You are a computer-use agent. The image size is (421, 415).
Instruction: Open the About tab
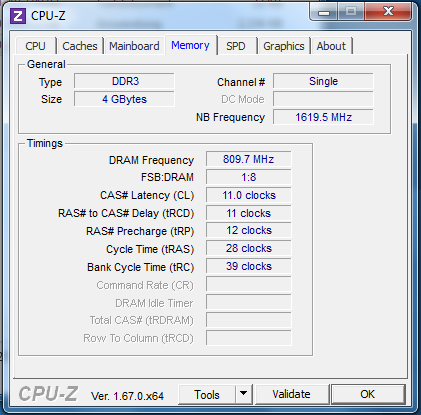click(x=331, y=46)
